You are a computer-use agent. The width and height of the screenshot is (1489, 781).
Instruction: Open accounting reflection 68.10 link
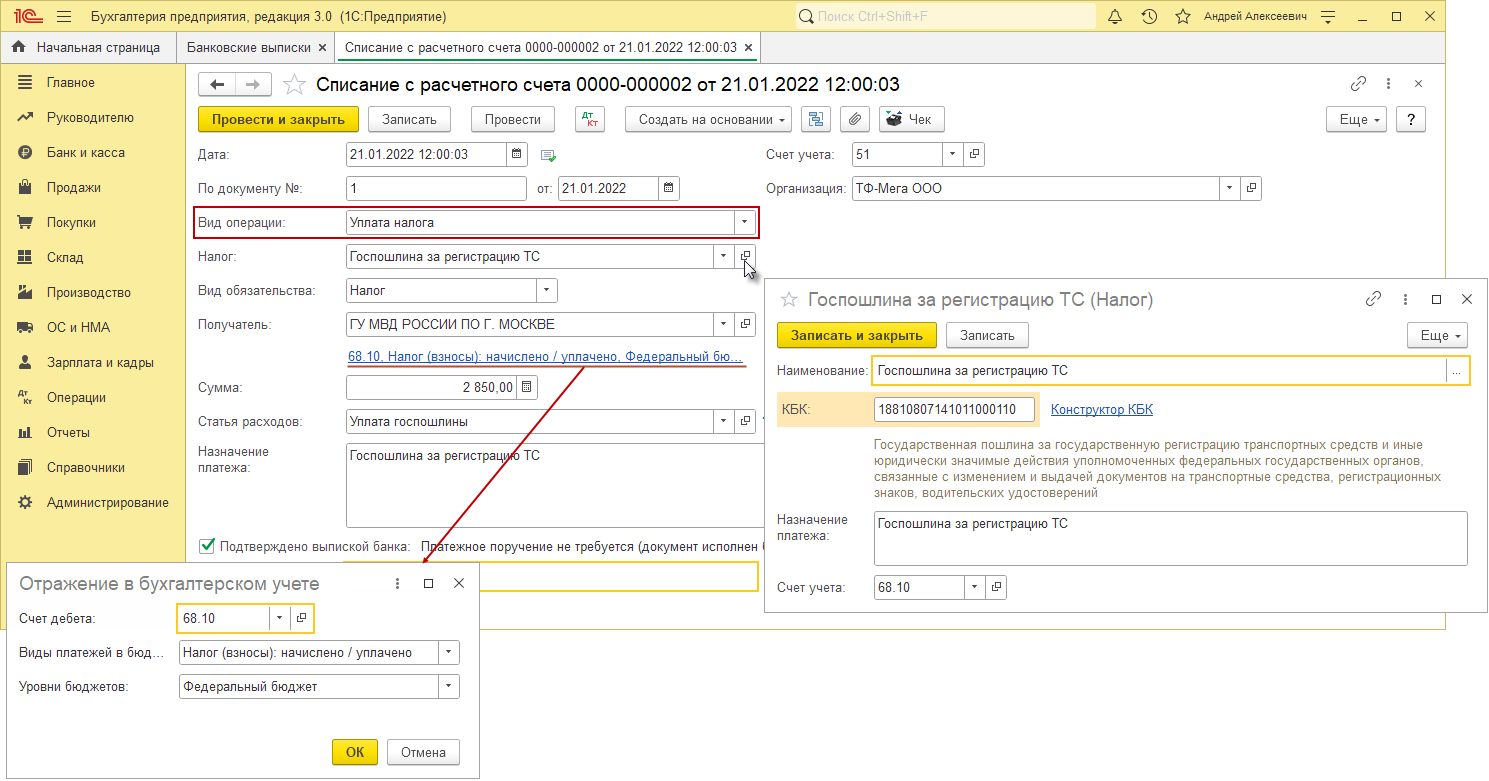(x=546, y=356)
